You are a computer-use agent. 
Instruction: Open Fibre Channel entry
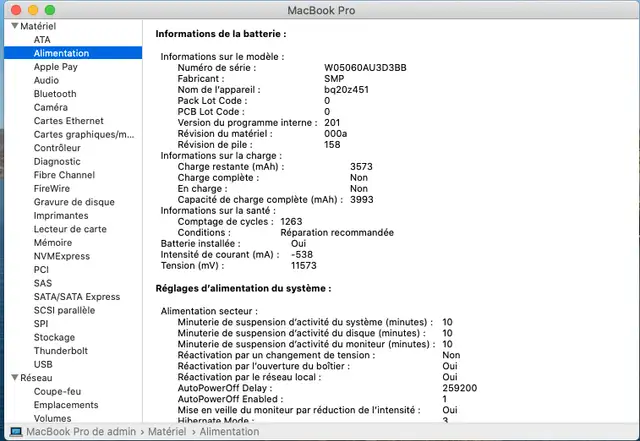[64, 175]
